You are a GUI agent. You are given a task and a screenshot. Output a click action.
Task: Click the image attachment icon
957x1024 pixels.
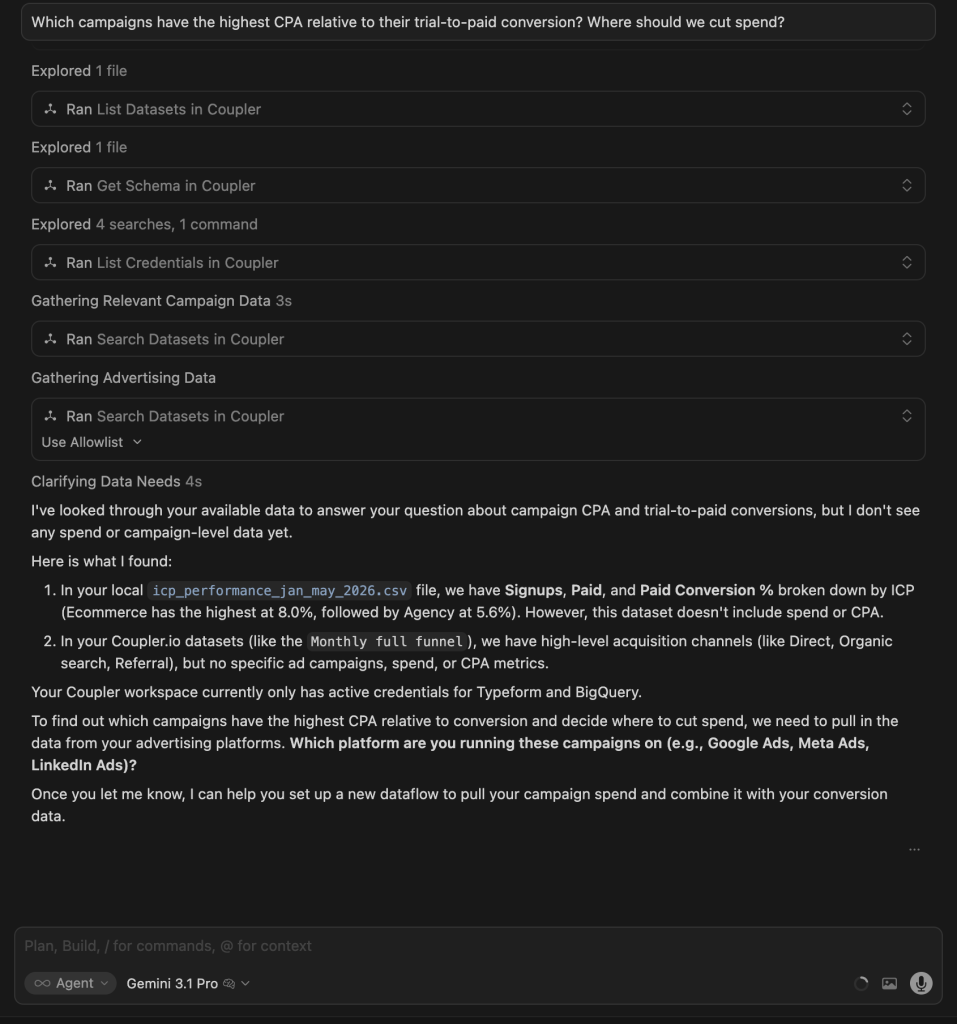(889, 984)
